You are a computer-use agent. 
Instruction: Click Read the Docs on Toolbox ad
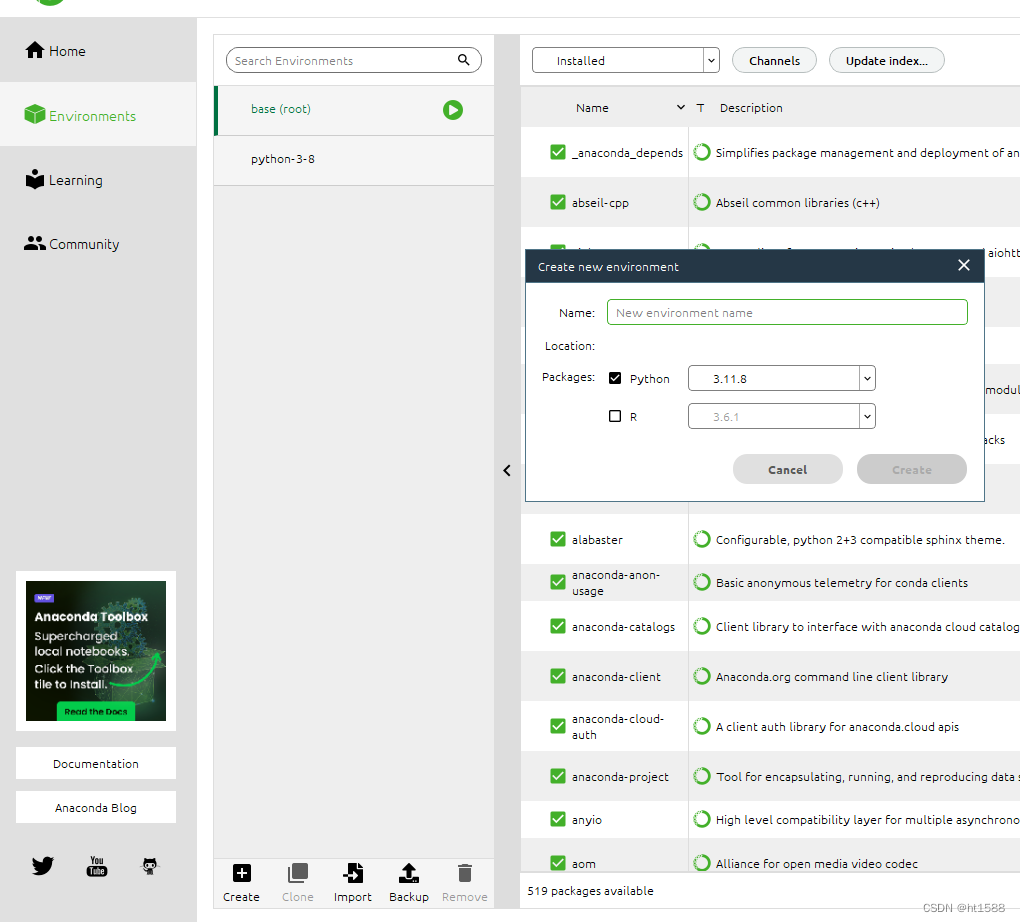click(96, 711)
